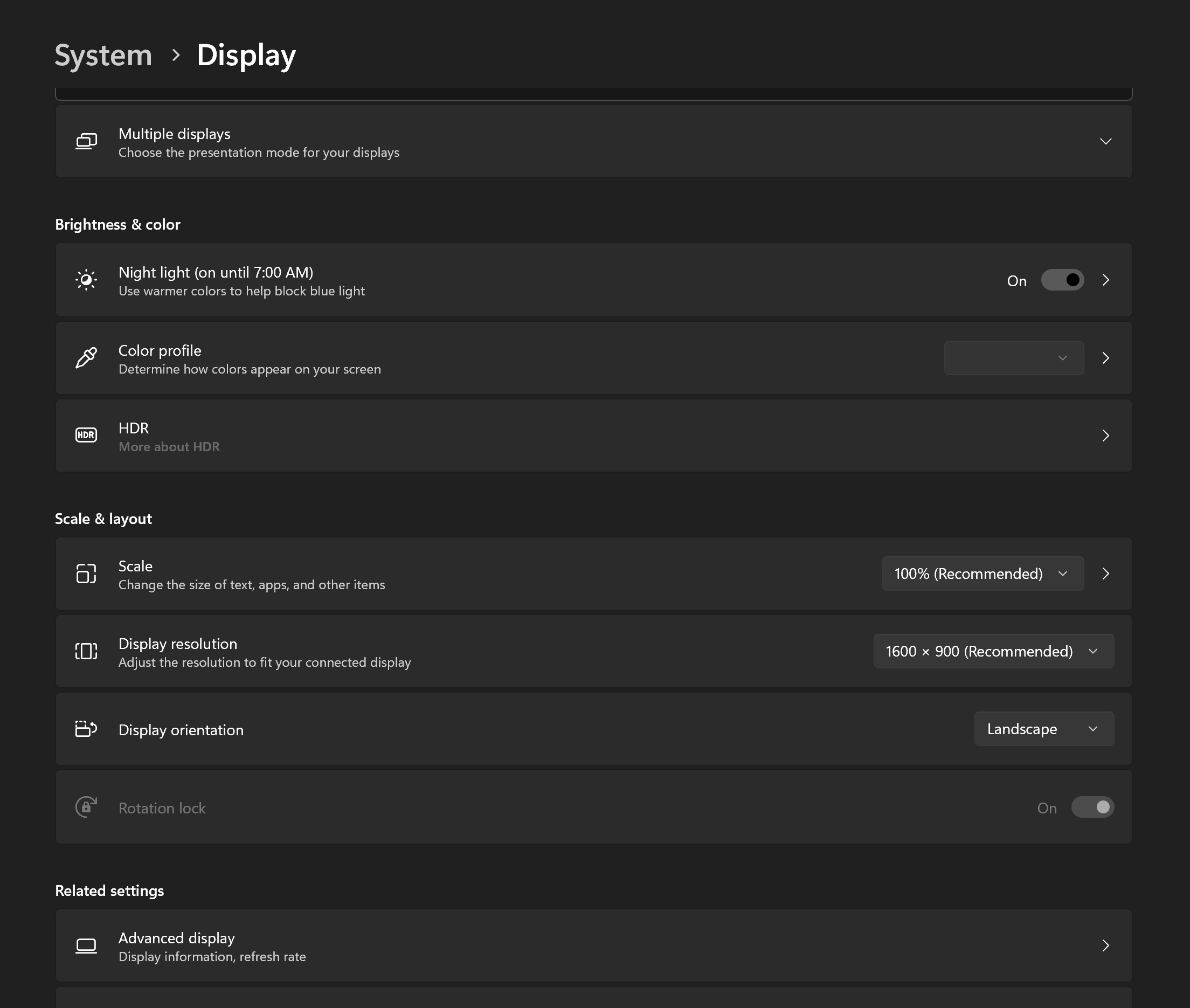Turn off the Night light toggle
This screenshot has width=1190, height=1008.
(1062, 280)
